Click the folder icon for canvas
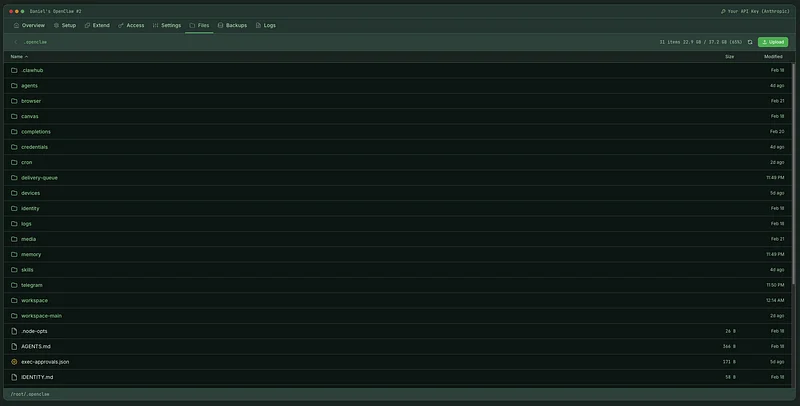 tap(14, 116)
